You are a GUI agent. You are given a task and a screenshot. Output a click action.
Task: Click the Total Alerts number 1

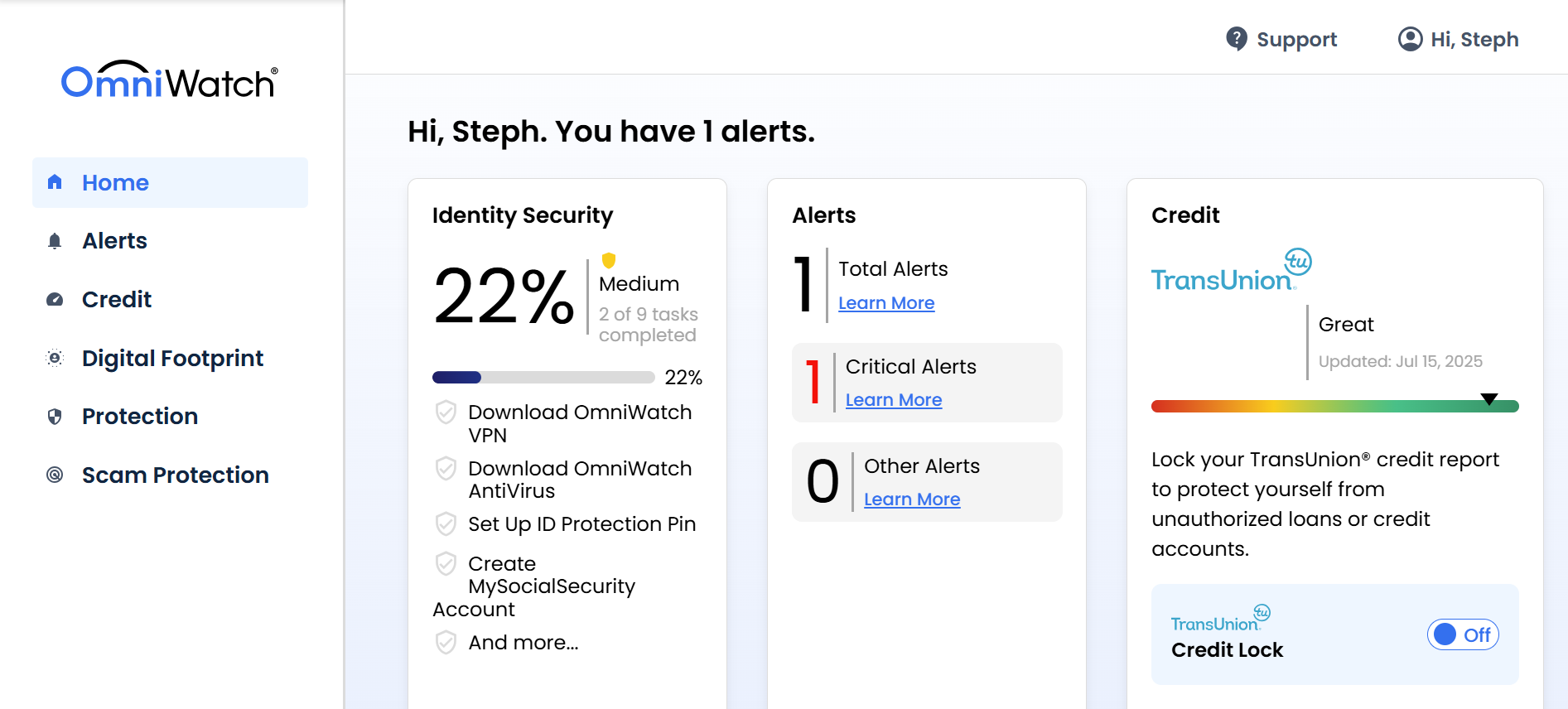[x=803, y=284]
